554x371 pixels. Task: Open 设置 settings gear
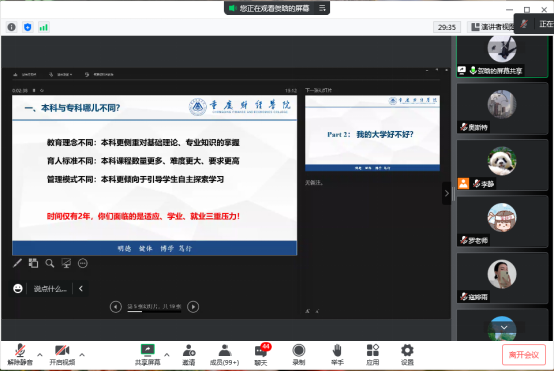407,355
